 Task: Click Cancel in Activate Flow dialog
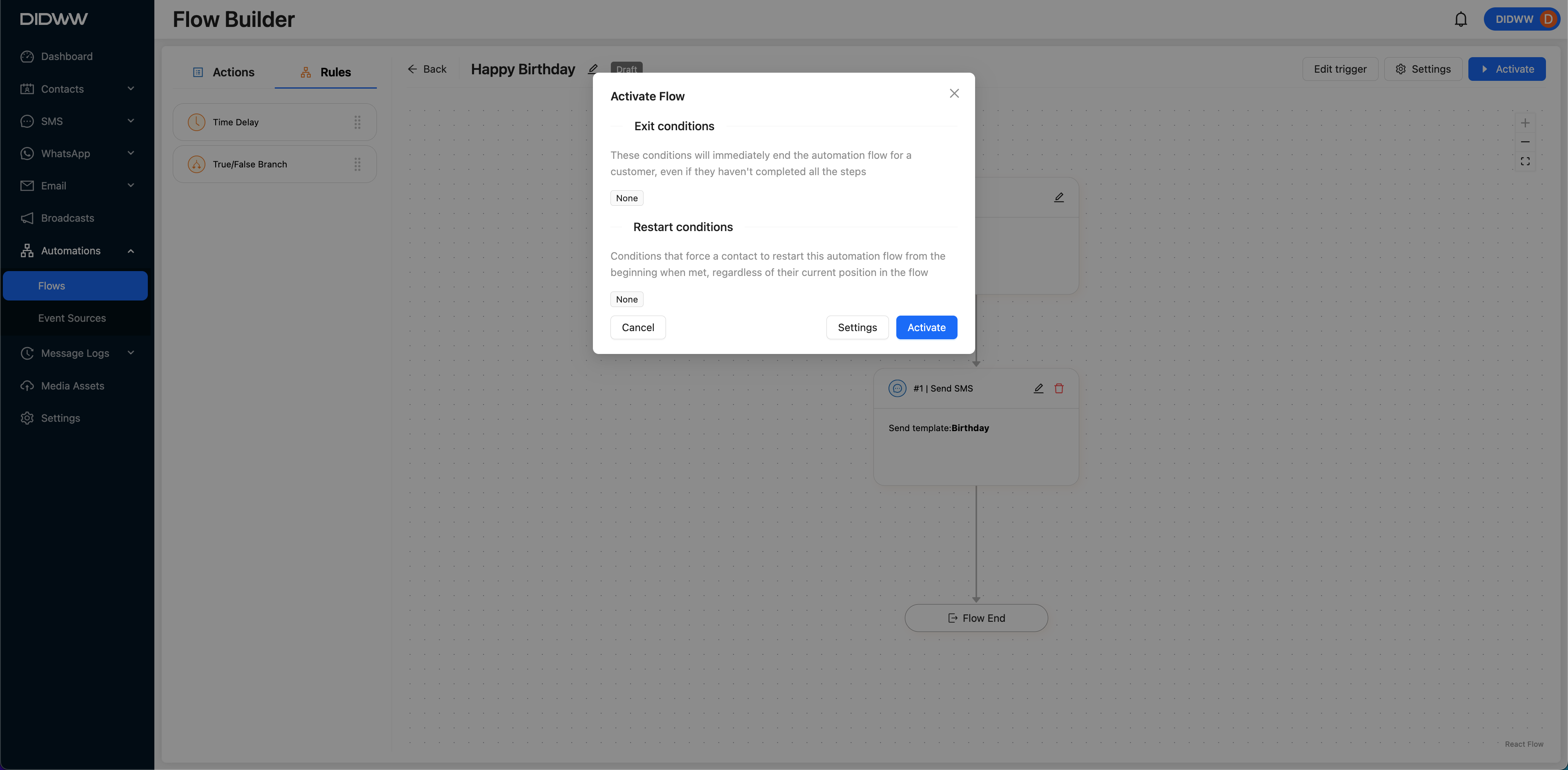637,327
